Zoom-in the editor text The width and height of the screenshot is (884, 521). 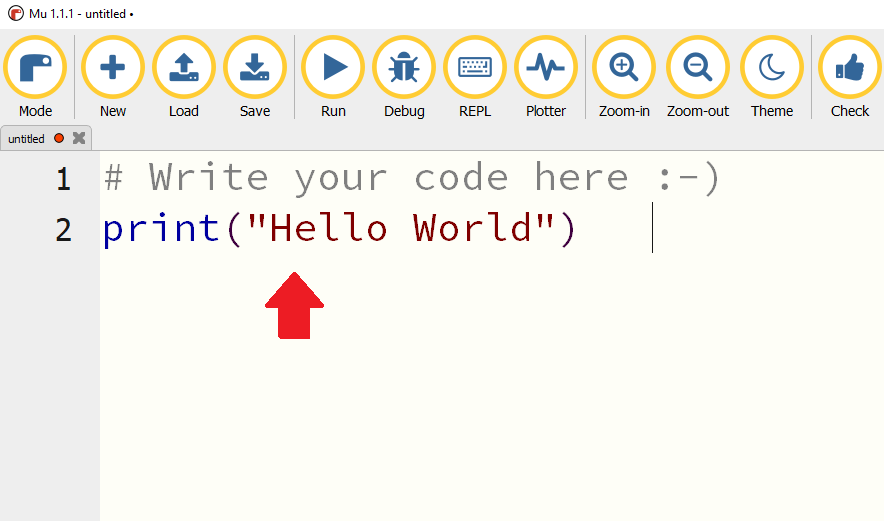tap(624, 77)
